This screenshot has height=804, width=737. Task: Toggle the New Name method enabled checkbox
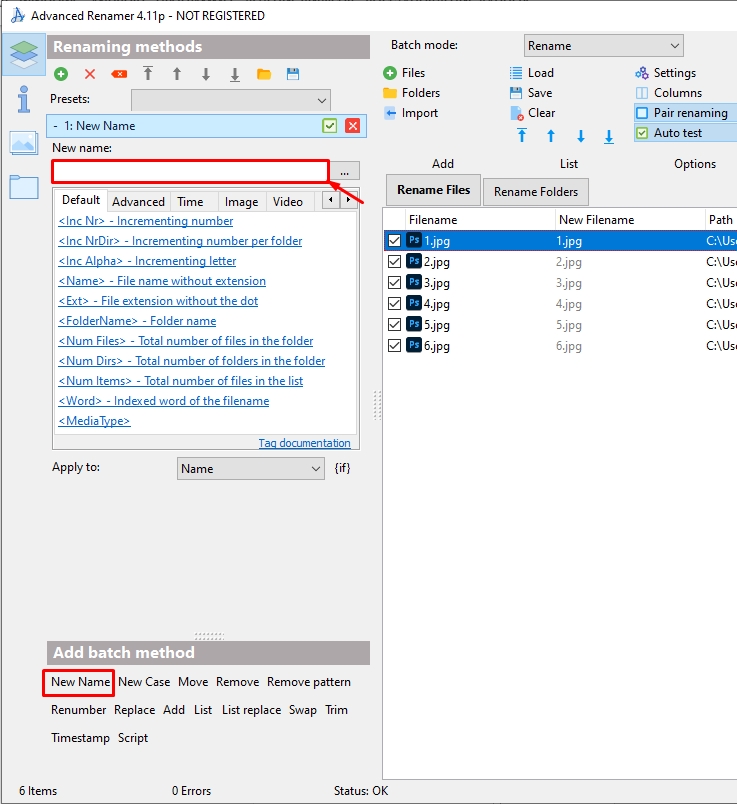tap(330, 126)
